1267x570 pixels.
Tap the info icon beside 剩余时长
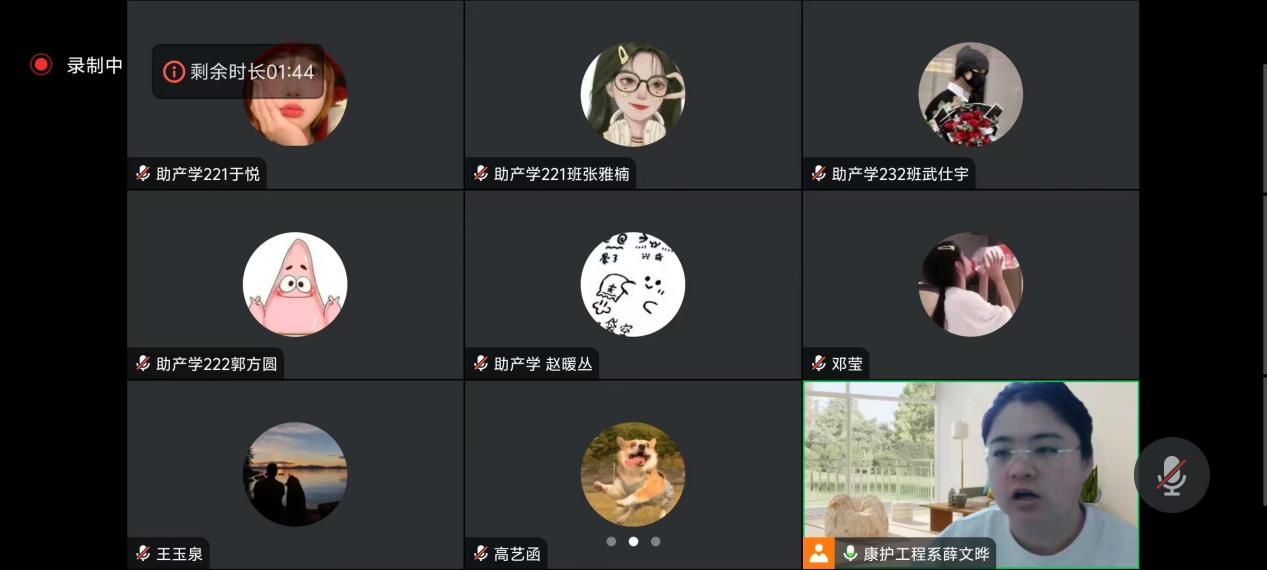click(174, 72)
